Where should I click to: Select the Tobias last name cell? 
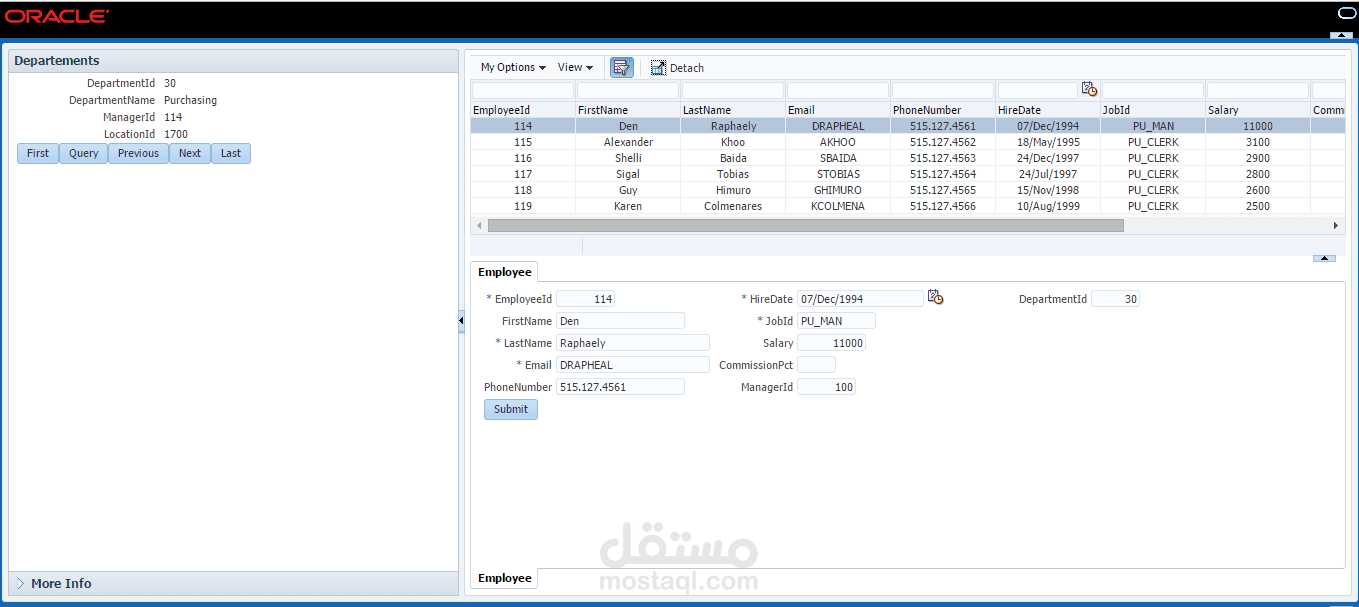pos(733,174)
